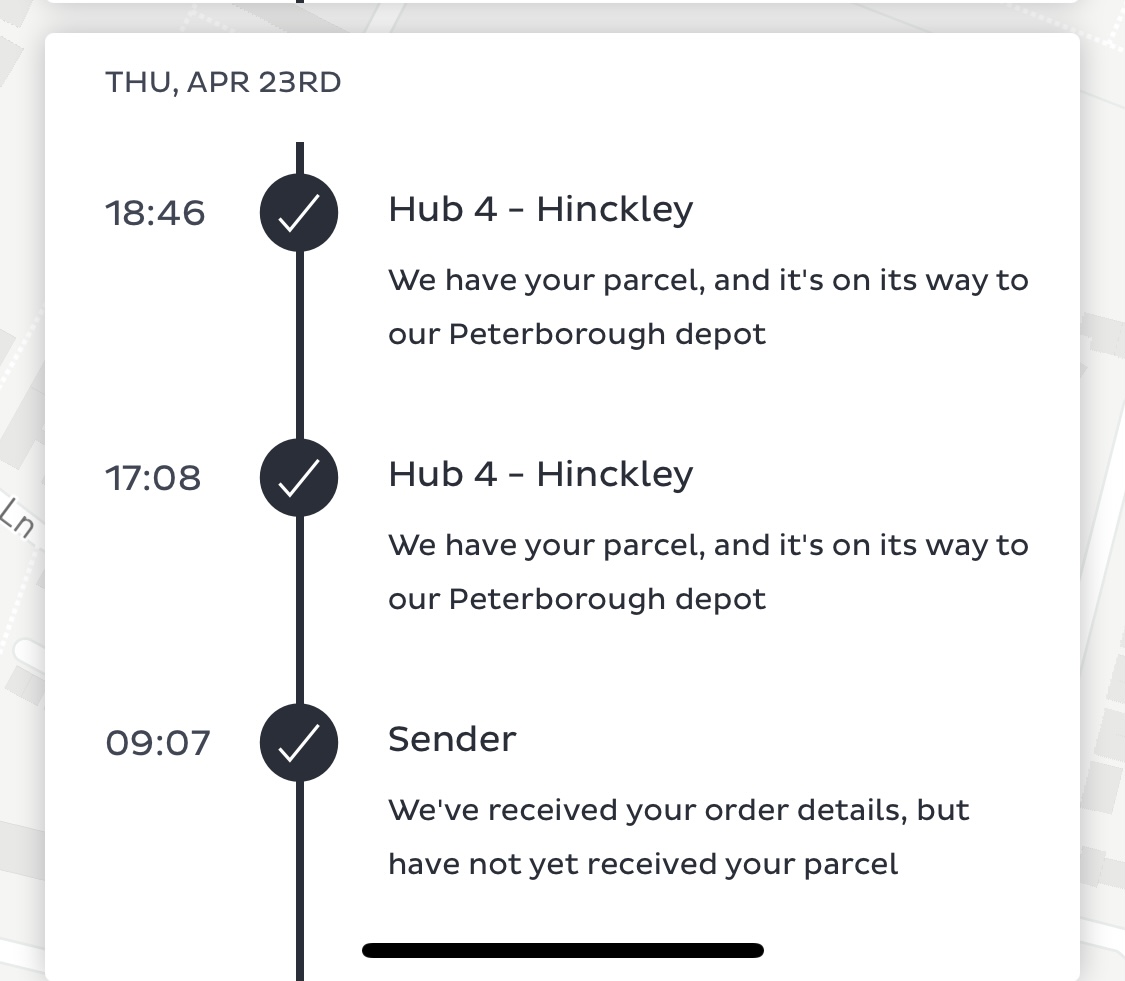Image resolution: width=1125 pixels, height=981 pixels.
Task: Tap the timeline line between 17:08 and 09:07
Action: click(x=300, y=610)
